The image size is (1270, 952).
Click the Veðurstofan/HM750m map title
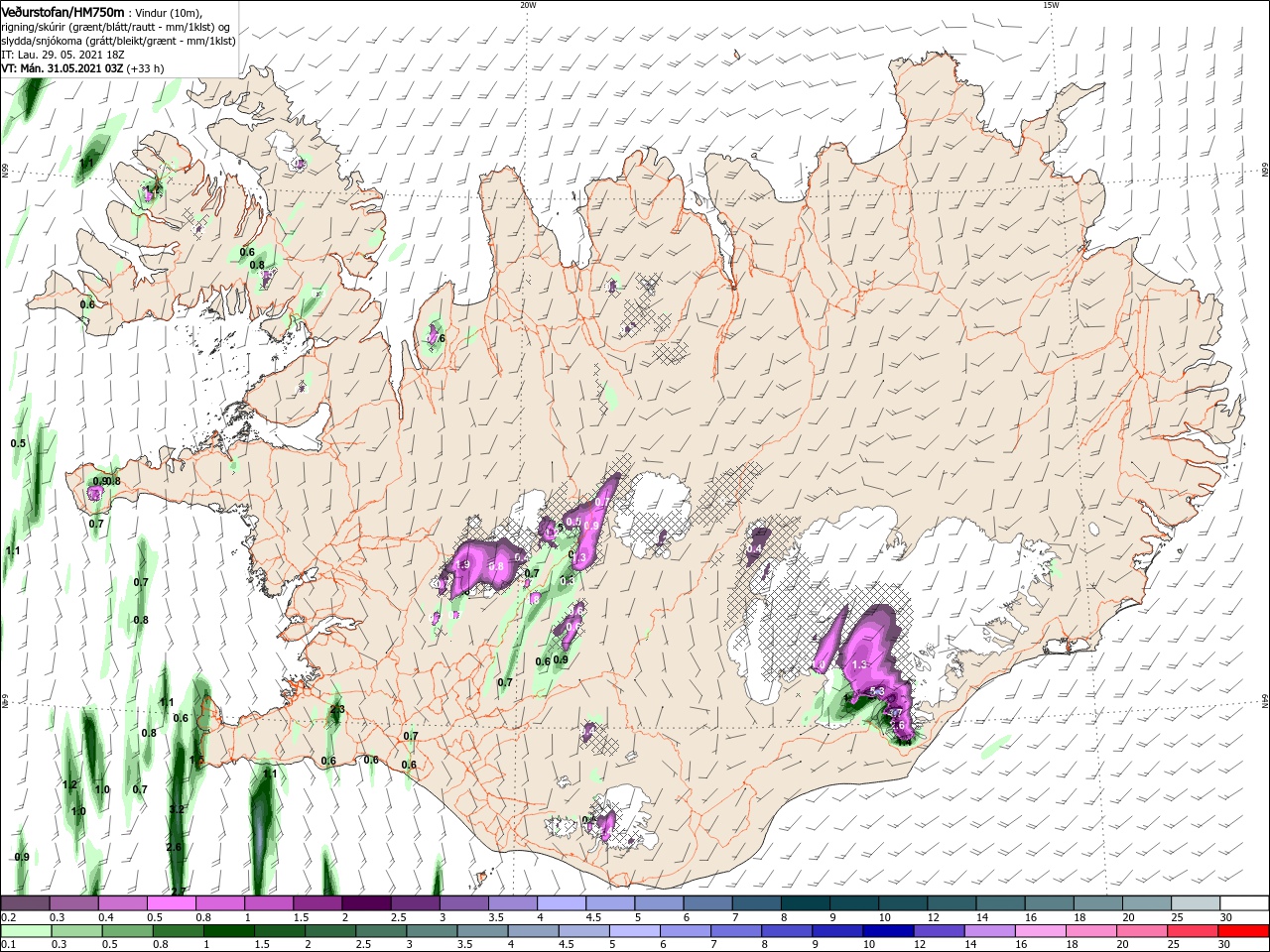click(x=63, y=11)
